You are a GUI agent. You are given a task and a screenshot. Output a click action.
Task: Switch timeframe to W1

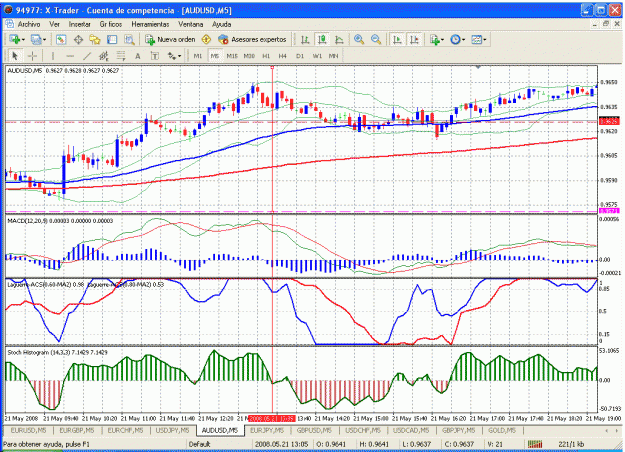click(x=317, y=56)
